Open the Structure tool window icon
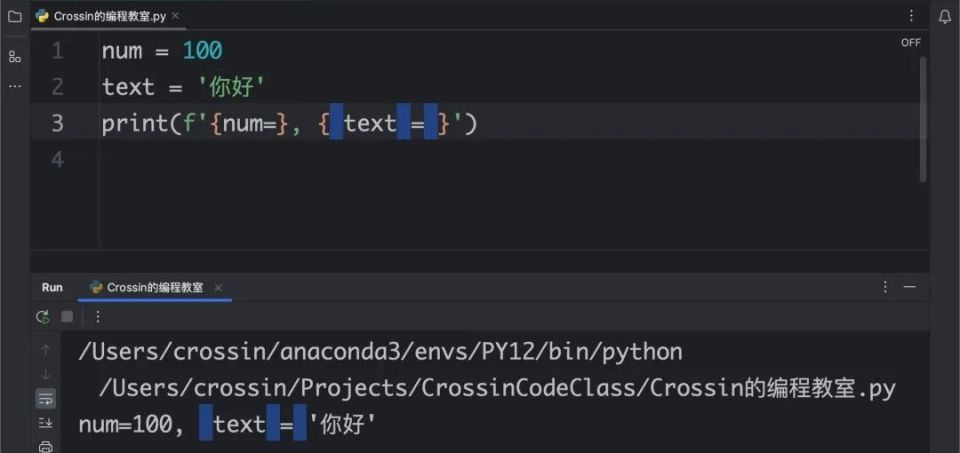960x453 pixels. click(x=15, y=57)
